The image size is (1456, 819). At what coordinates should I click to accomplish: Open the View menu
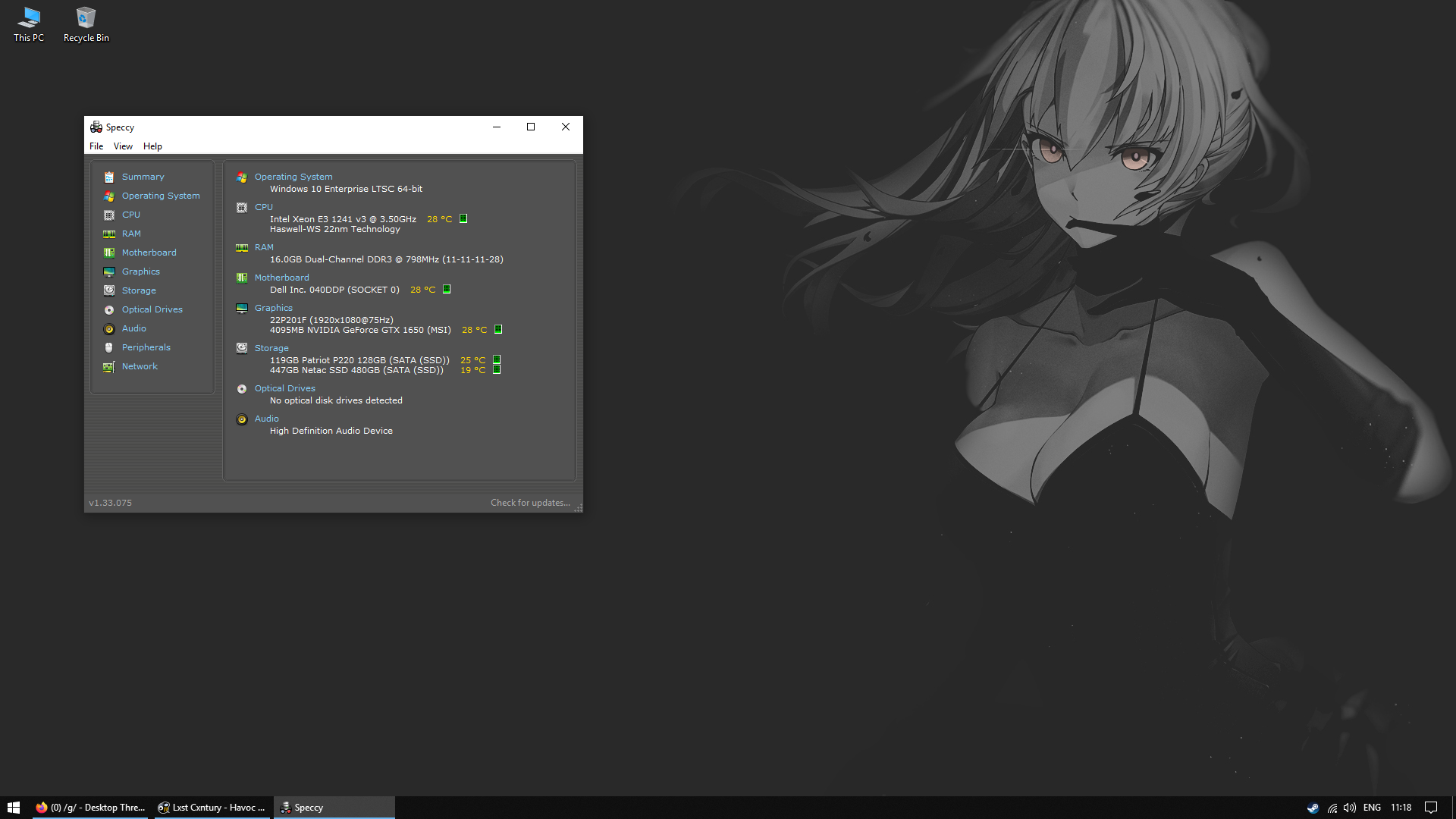pyautogui.click(x=123, y=146)
